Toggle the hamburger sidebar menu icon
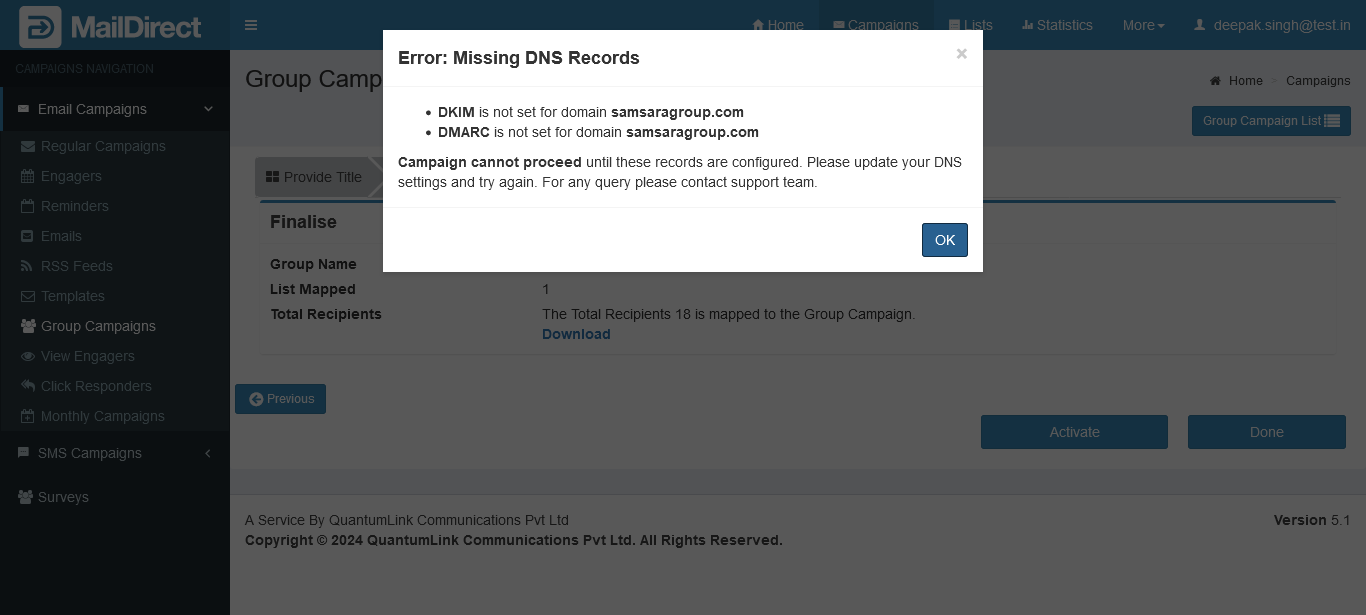Screen dimensions: 1366x615 pos(251,25)
